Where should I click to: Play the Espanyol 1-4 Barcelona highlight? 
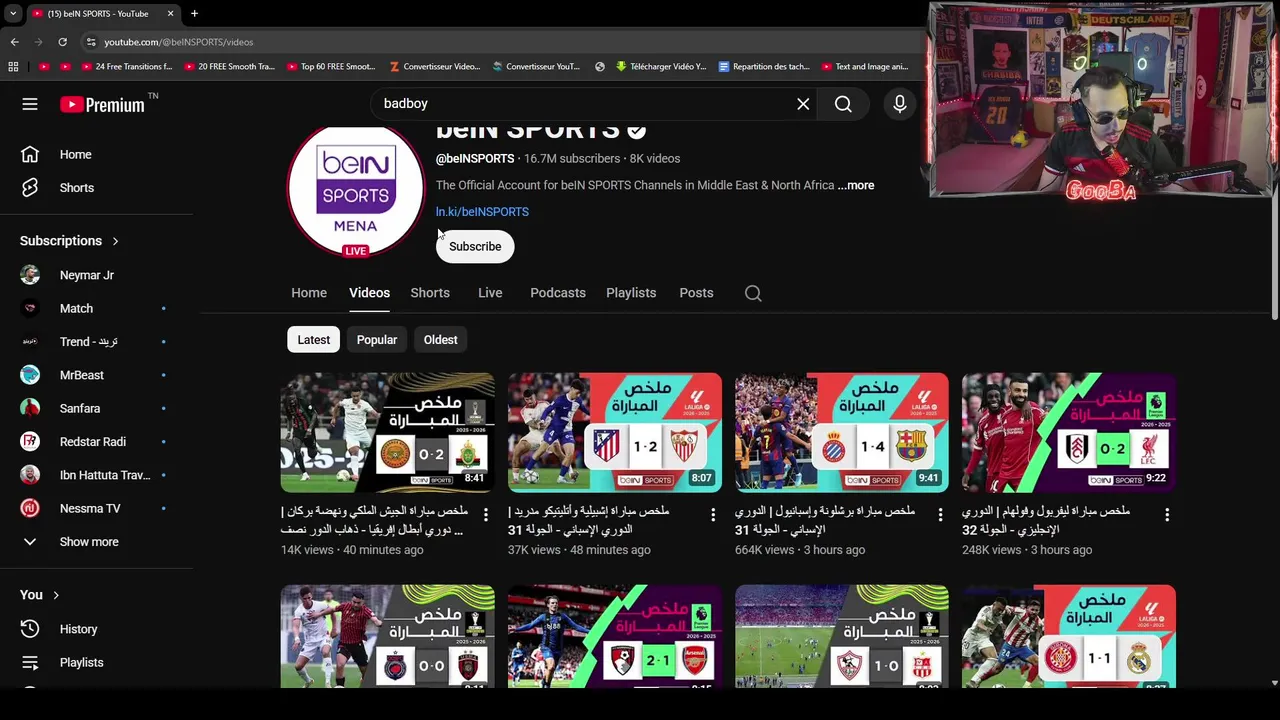click(842, 433)
